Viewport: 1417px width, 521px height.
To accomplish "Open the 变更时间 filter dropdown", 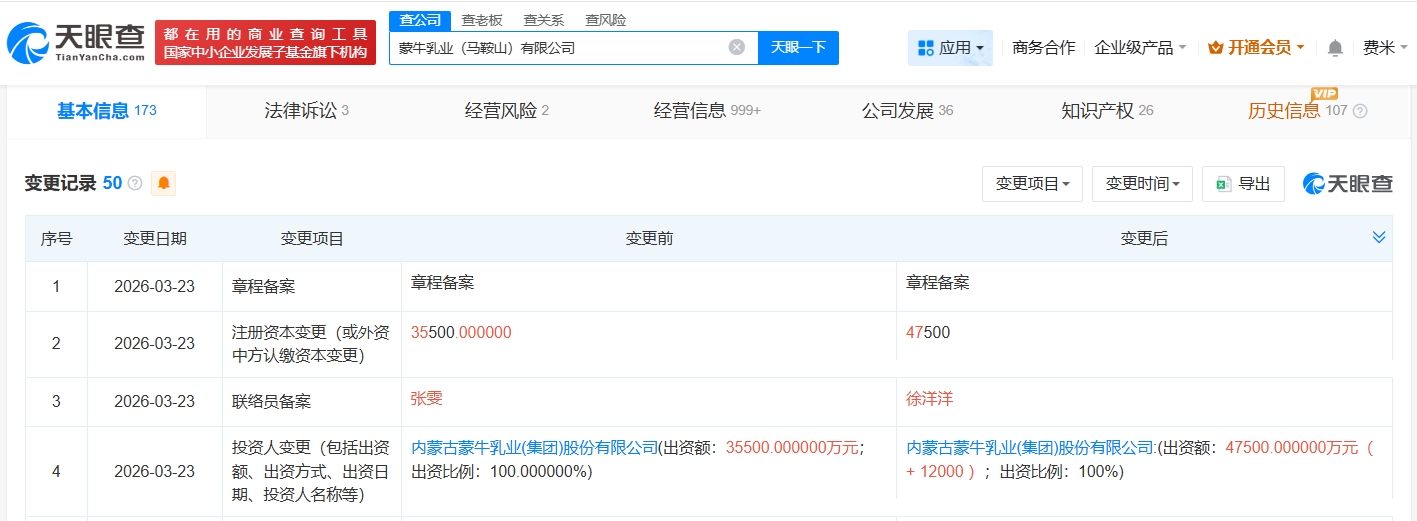I will coord(1142,184).
